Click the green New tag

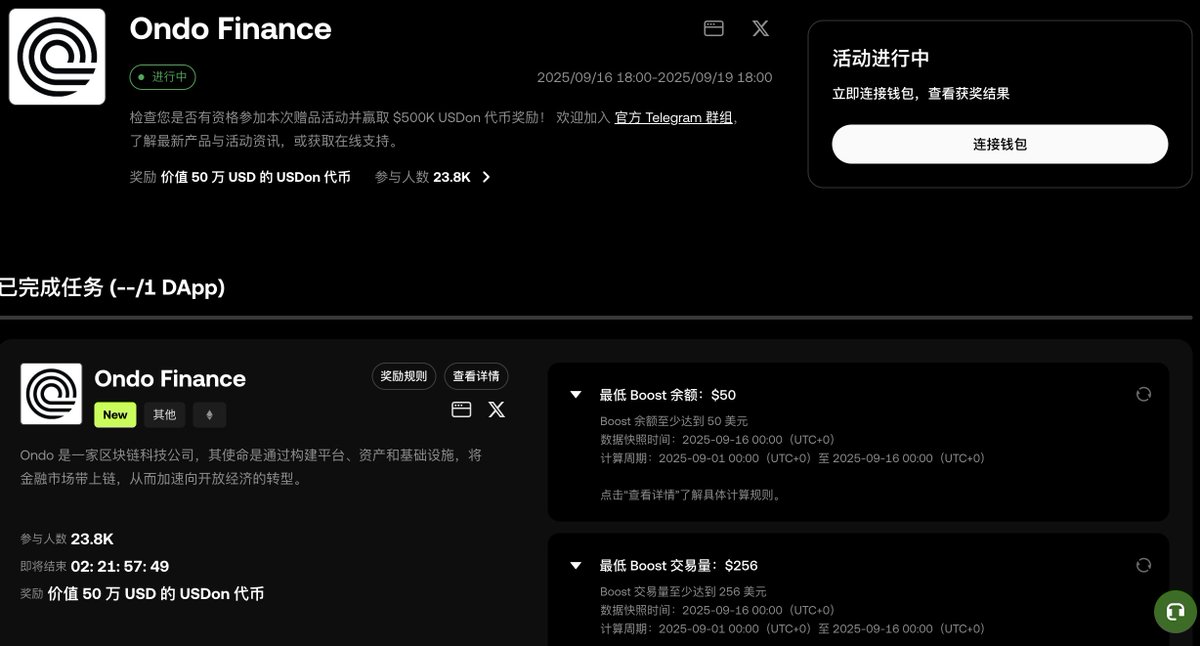coord(115,414)
